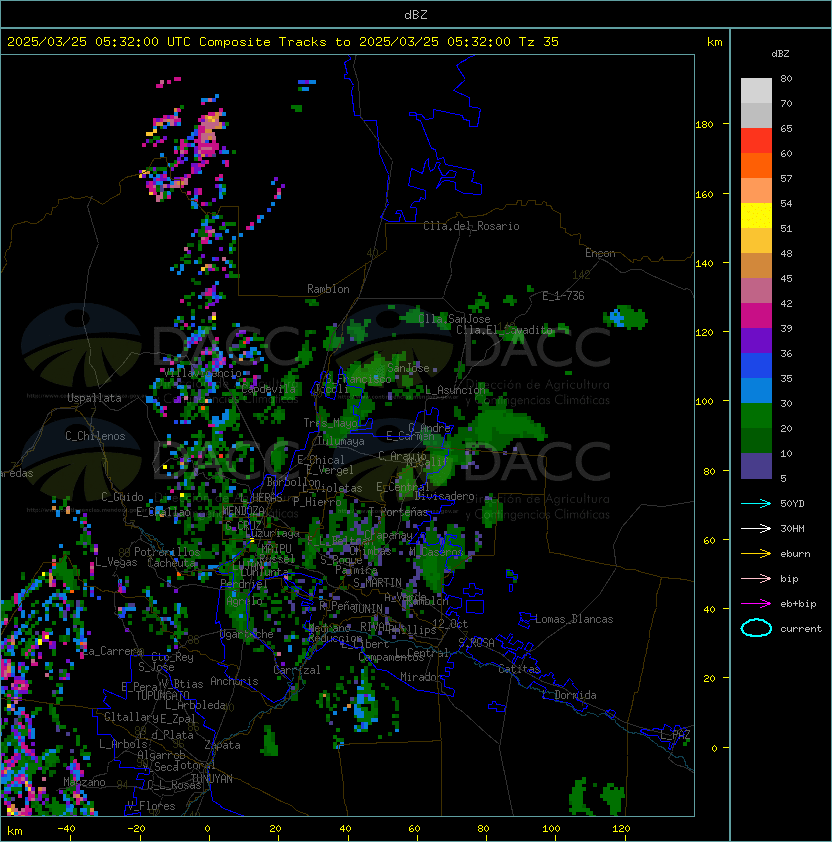
Task: Click the Anchoris map label
Action: point(234,681)
